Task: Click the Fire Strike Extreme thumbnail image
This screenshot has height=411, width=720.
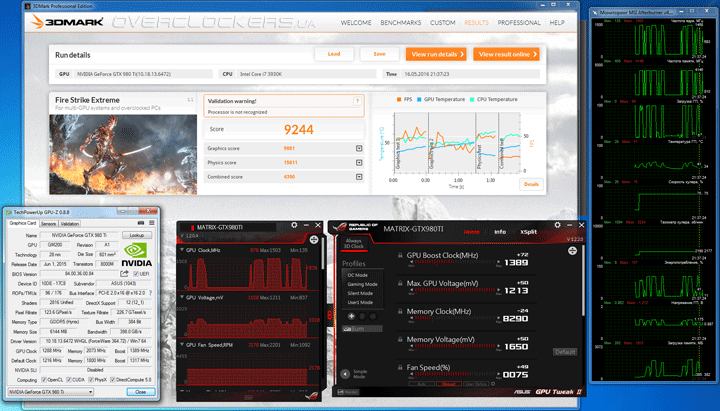Action: click(123, 154)
